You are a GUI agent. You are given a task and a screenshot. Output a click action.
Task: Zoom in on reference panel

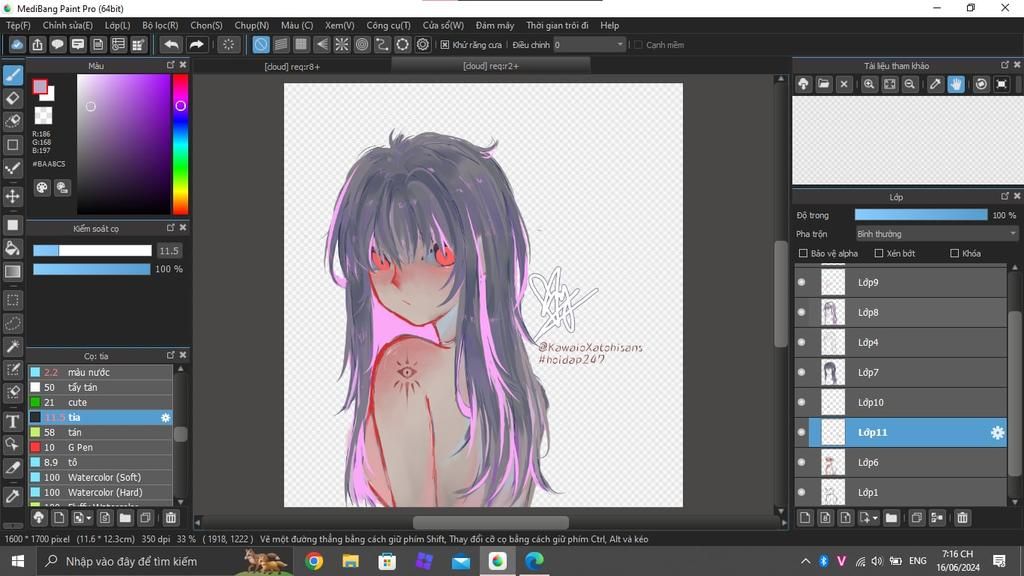point(869,84)
